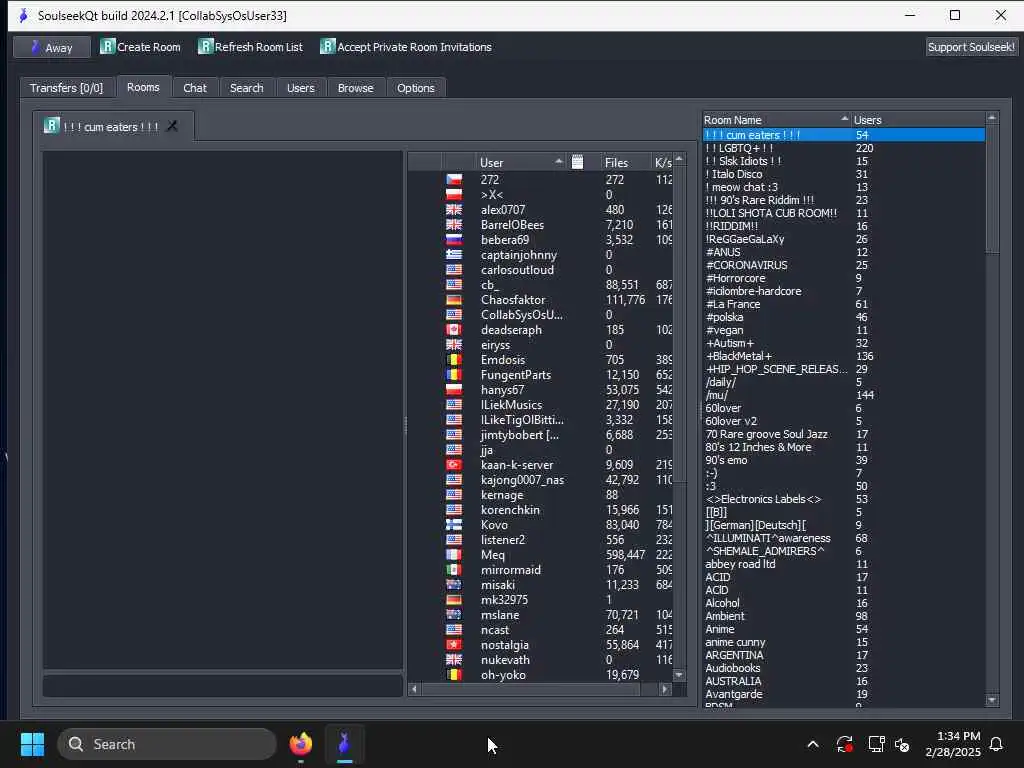The width and height of the screenshot is (1024, 768).
Task: Click the Turkish flag icon beside kaan-k-server
Action: pyautogui.click(x=454, y=465)
